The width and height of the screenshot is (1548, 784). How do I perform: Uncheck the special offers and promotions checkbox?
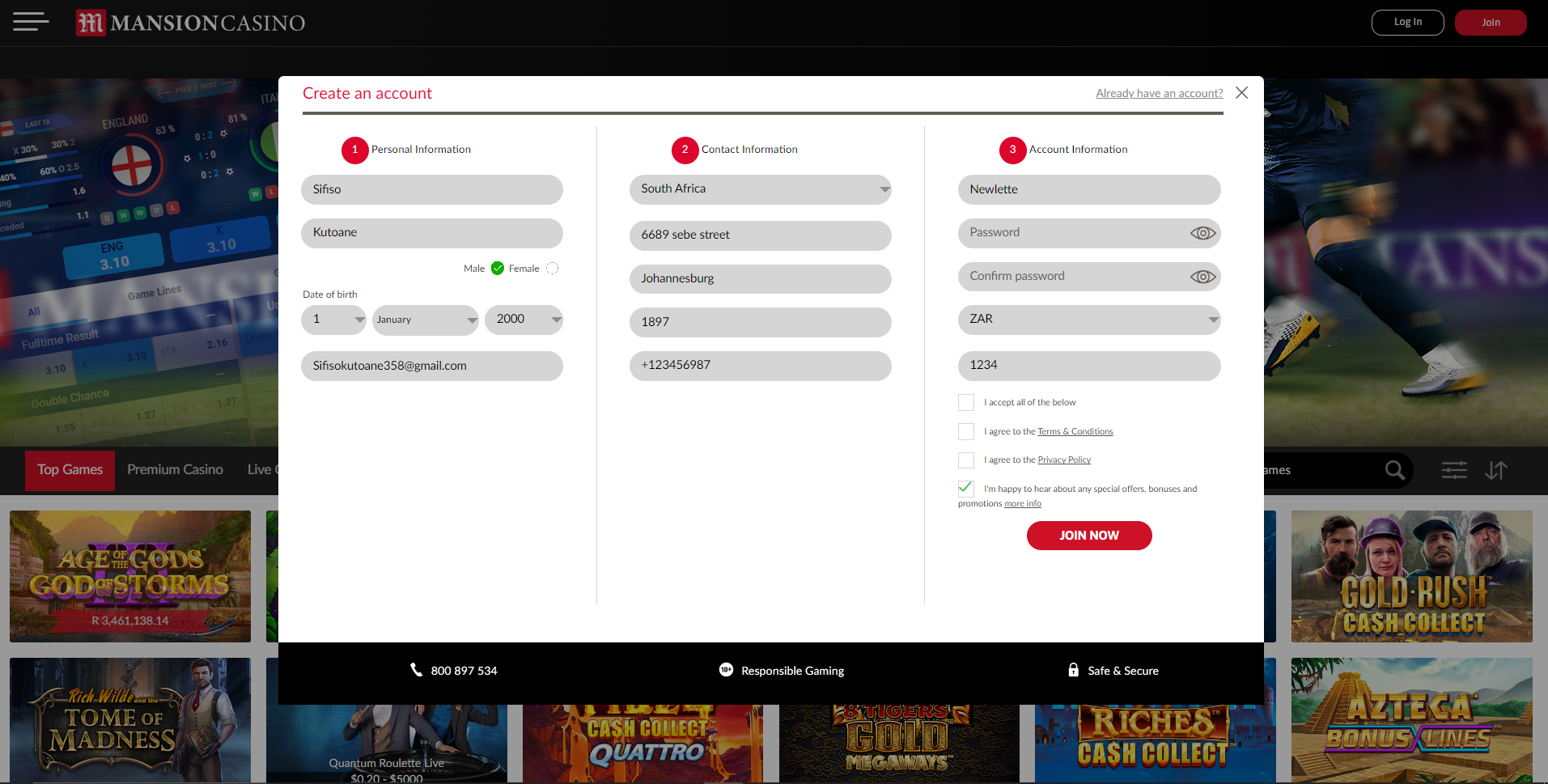coord(966,488)
